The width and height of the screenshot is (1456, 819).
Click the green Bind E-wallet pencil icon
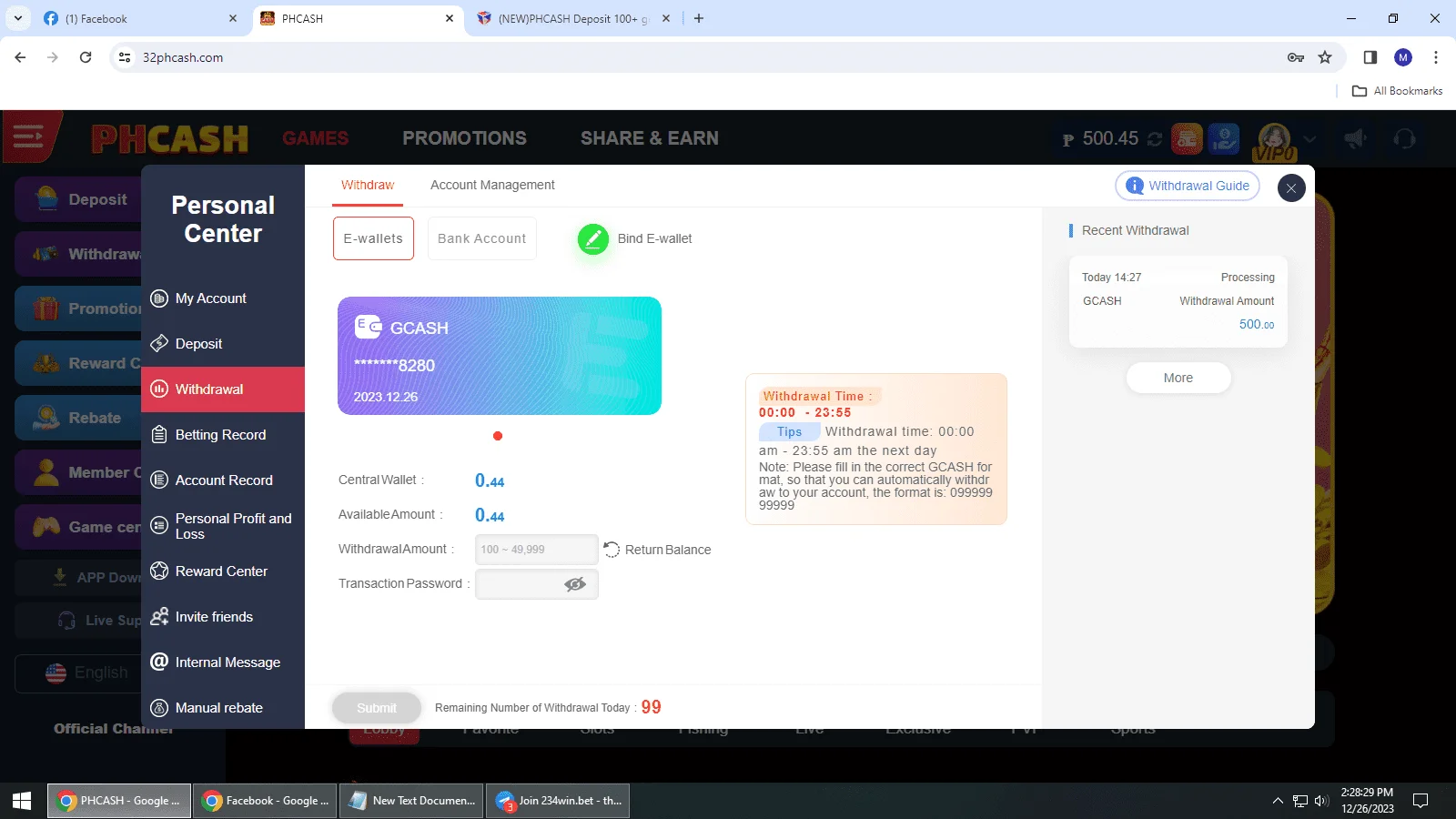pos(593,239)
